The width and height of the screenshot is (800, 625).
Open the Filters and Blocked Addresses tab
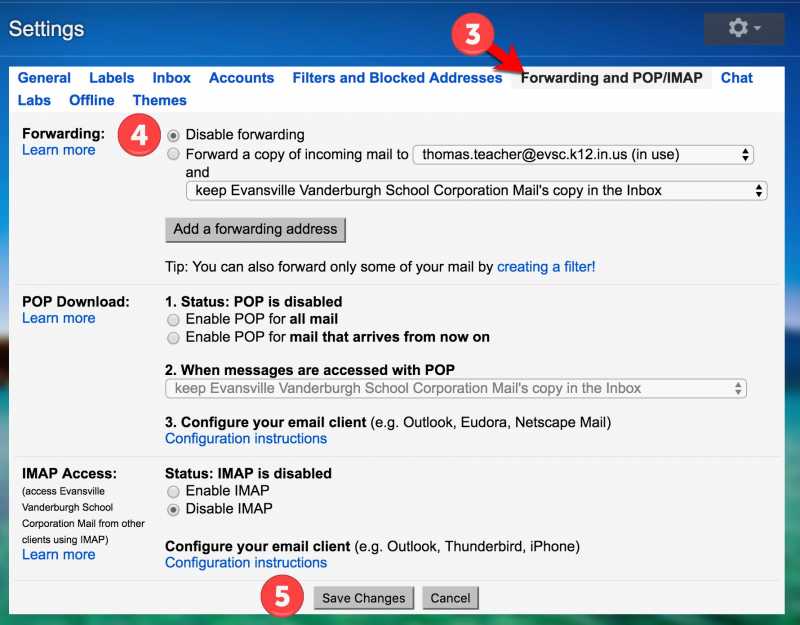click(x=397, y=78)
